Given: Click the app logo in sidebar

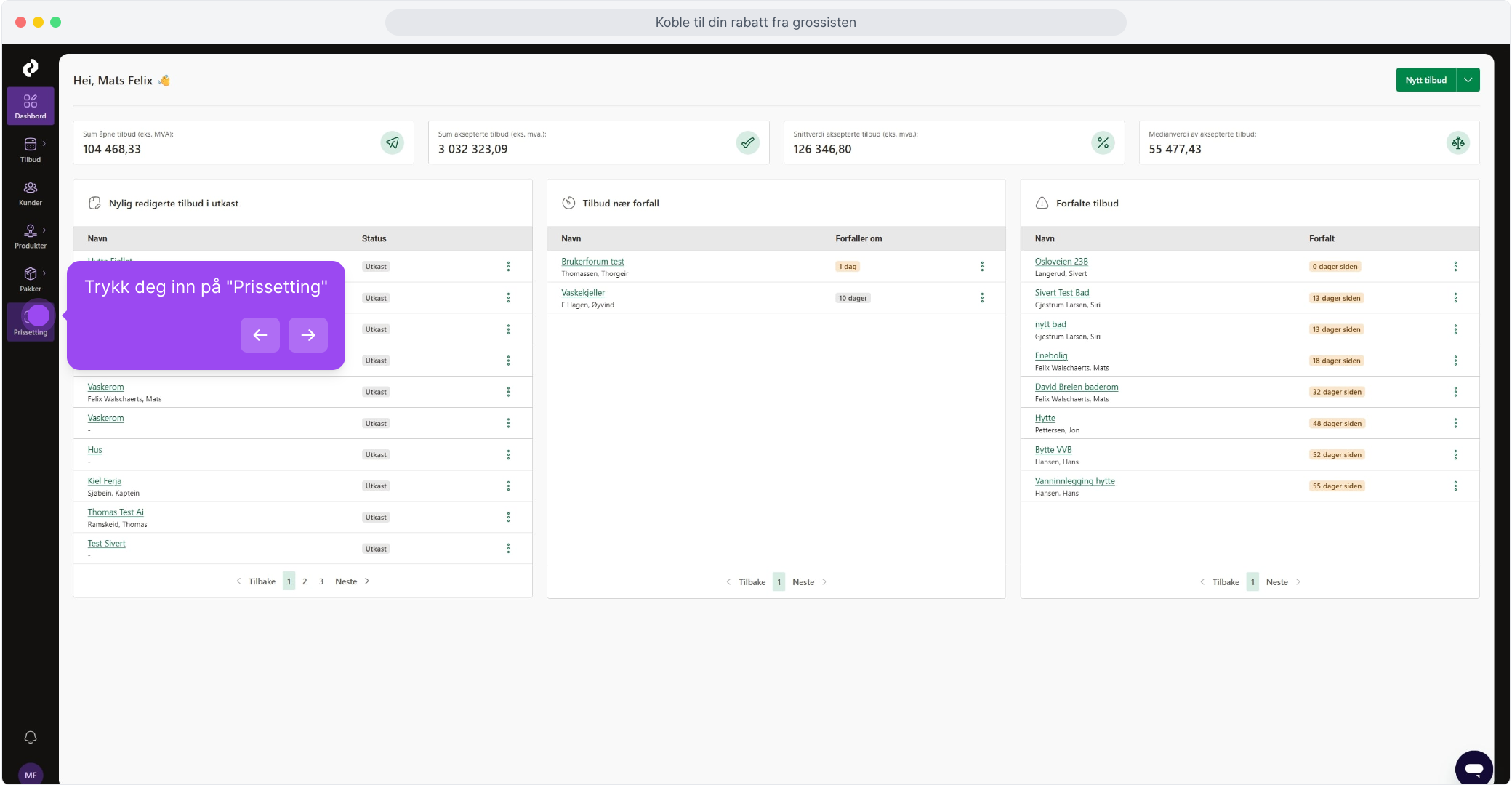Looking at the screenshot, I should [31, 68].
